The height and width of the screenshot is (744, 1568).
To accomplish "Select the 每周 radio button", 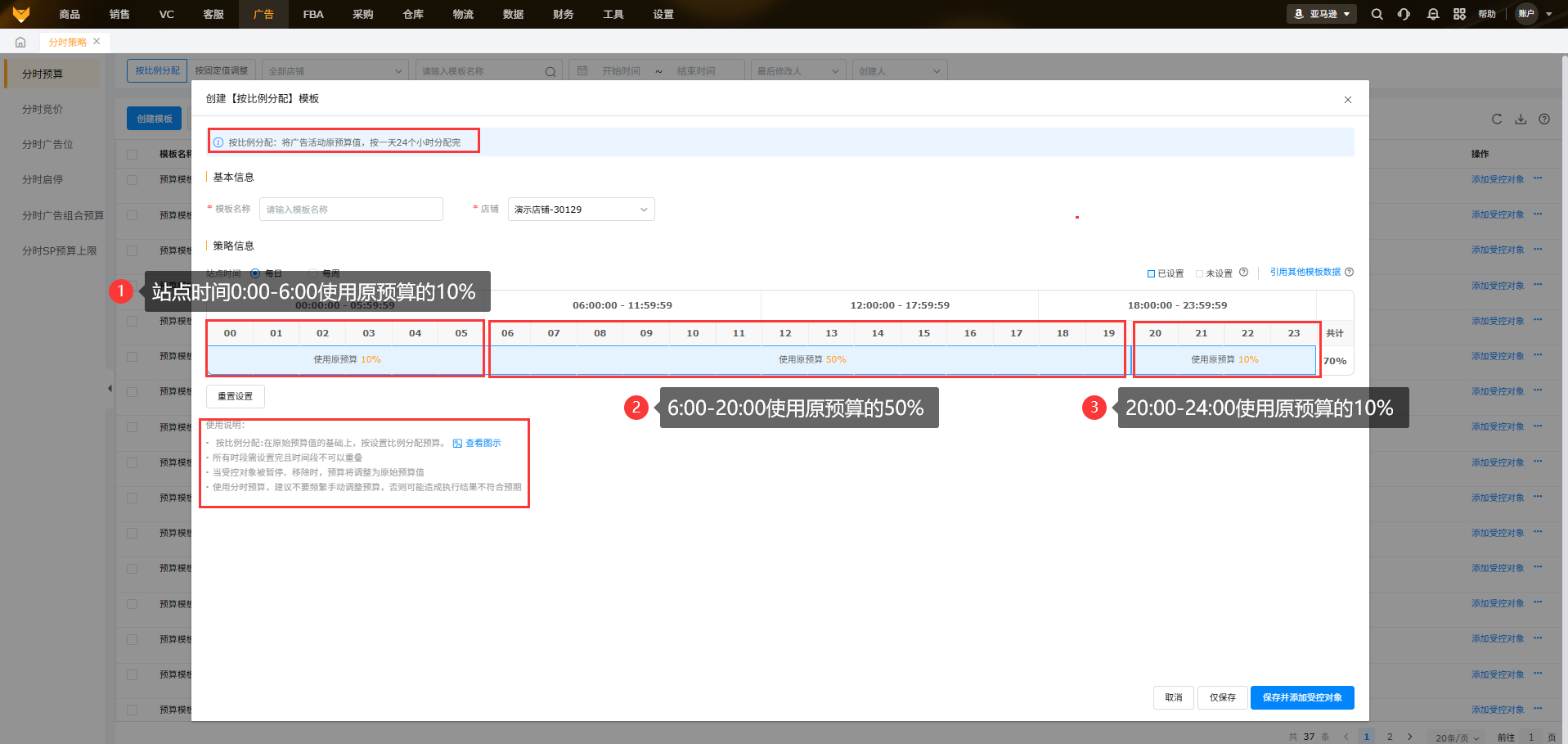I will point(312,273).
